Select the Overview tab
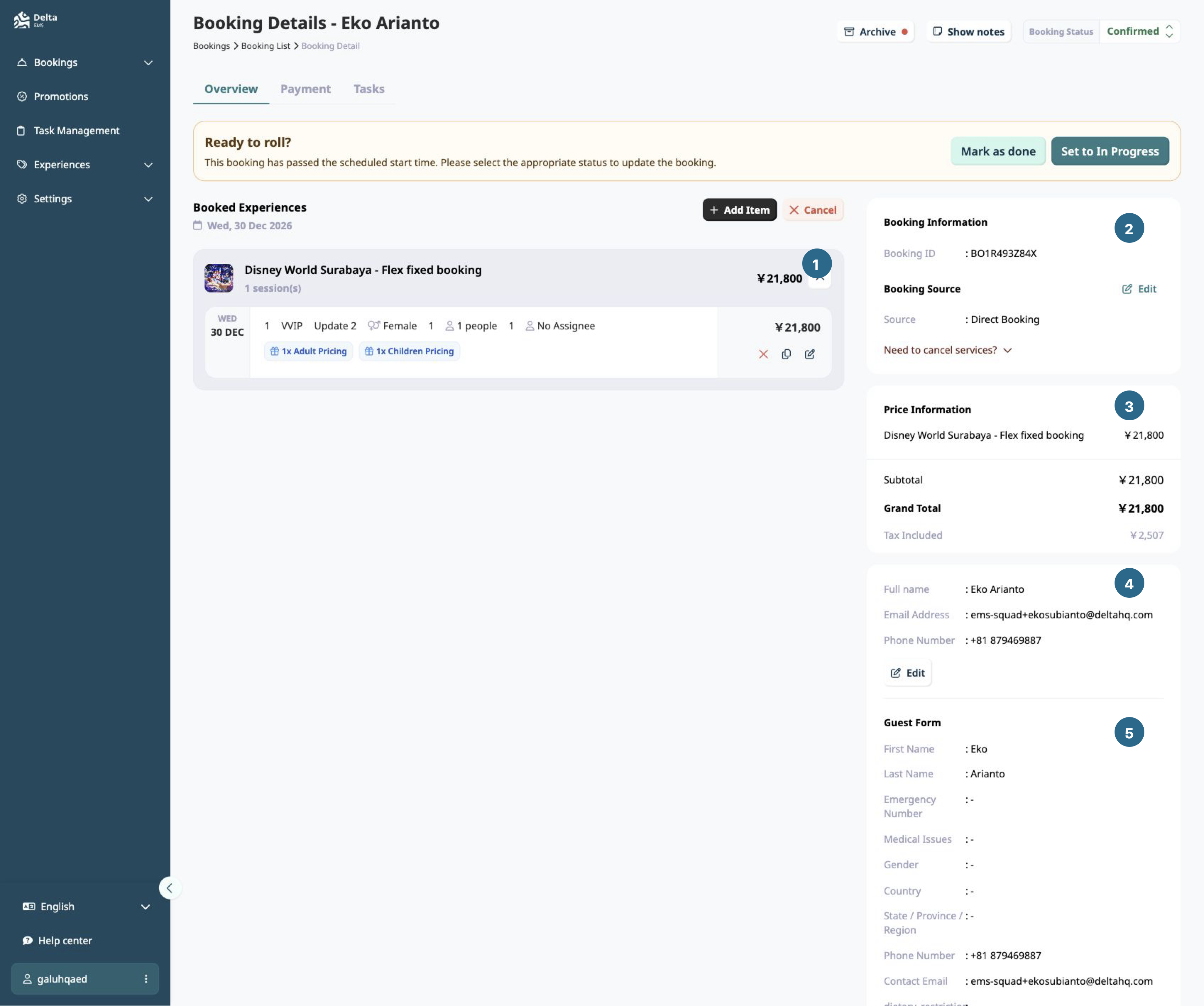Viewport: 1204px width, 1006px height. (231, 89)
